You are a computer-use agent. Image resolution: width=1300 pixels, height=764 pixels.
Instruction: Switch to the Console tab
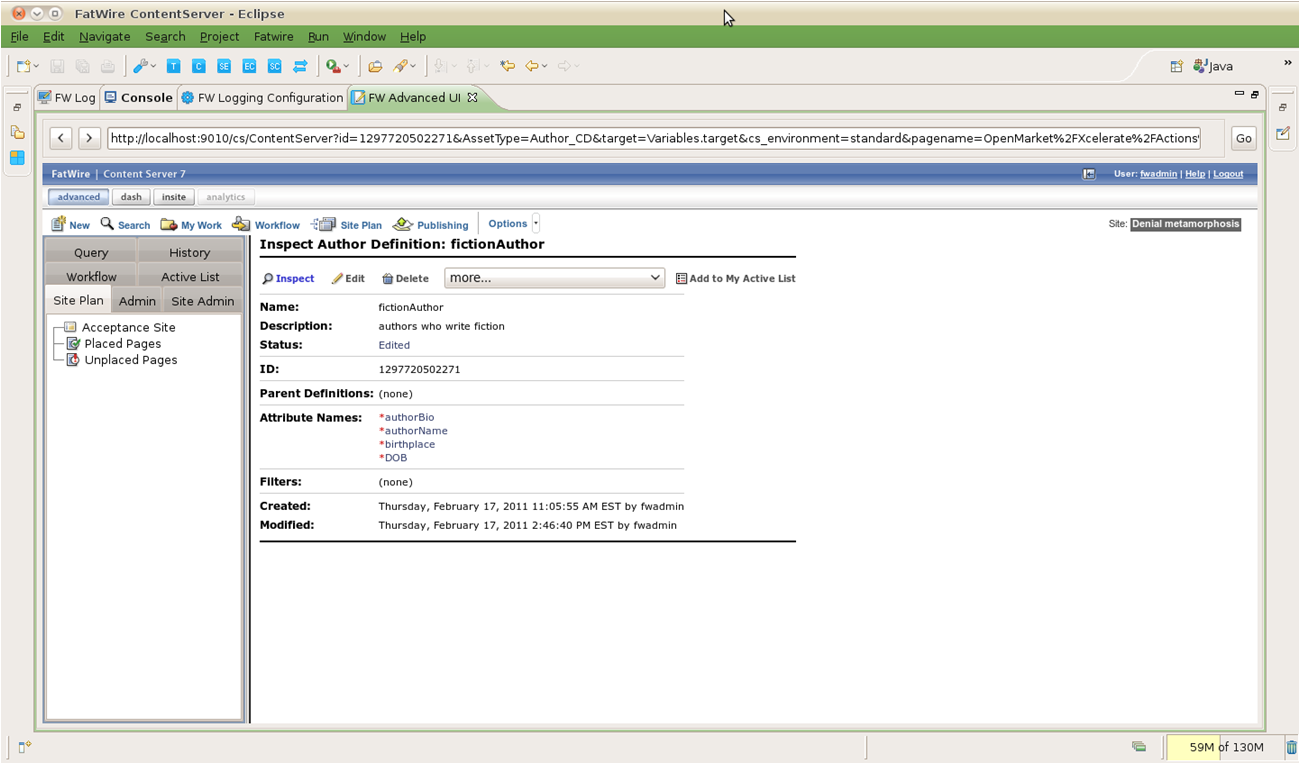coord(139,98)
